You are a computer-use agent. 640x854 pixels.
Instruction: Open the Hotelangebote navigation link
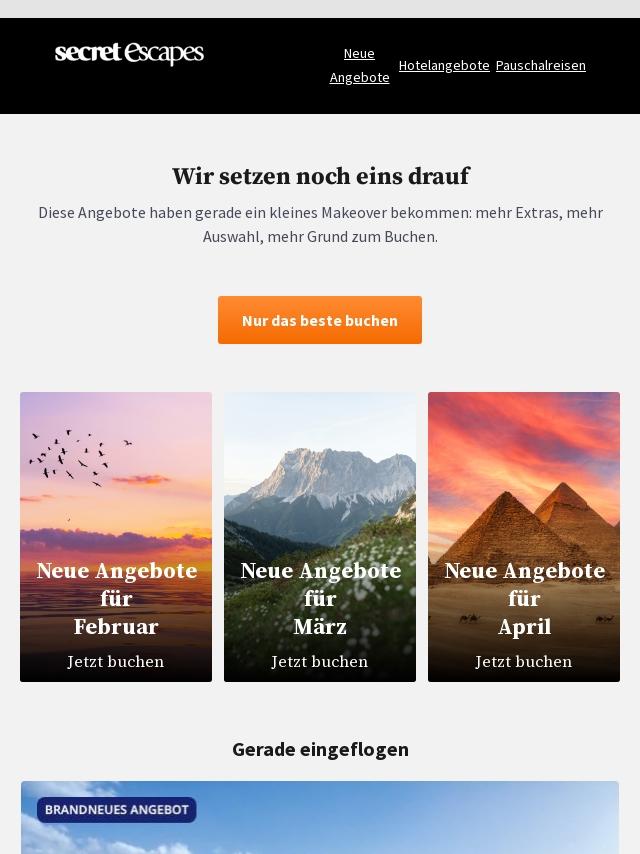[444, 65]
